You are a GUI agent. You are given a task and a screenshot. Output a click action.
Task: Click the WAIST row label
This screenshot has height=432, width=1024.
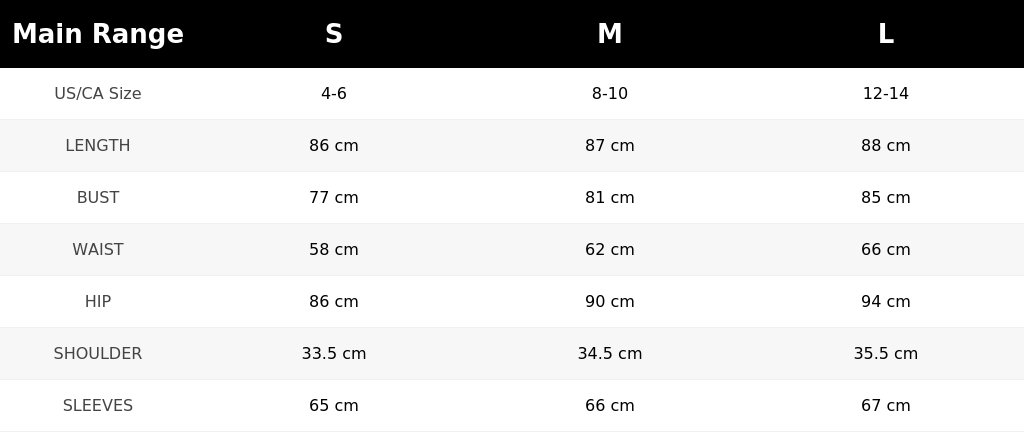coord(98,249)
